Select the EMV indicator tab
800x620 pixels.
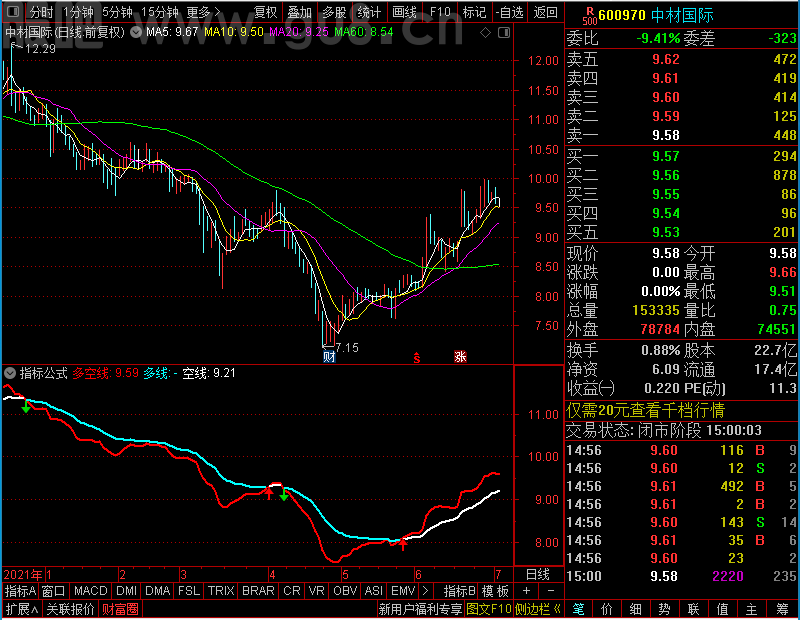pyautogui.click(x=403, y=591)
